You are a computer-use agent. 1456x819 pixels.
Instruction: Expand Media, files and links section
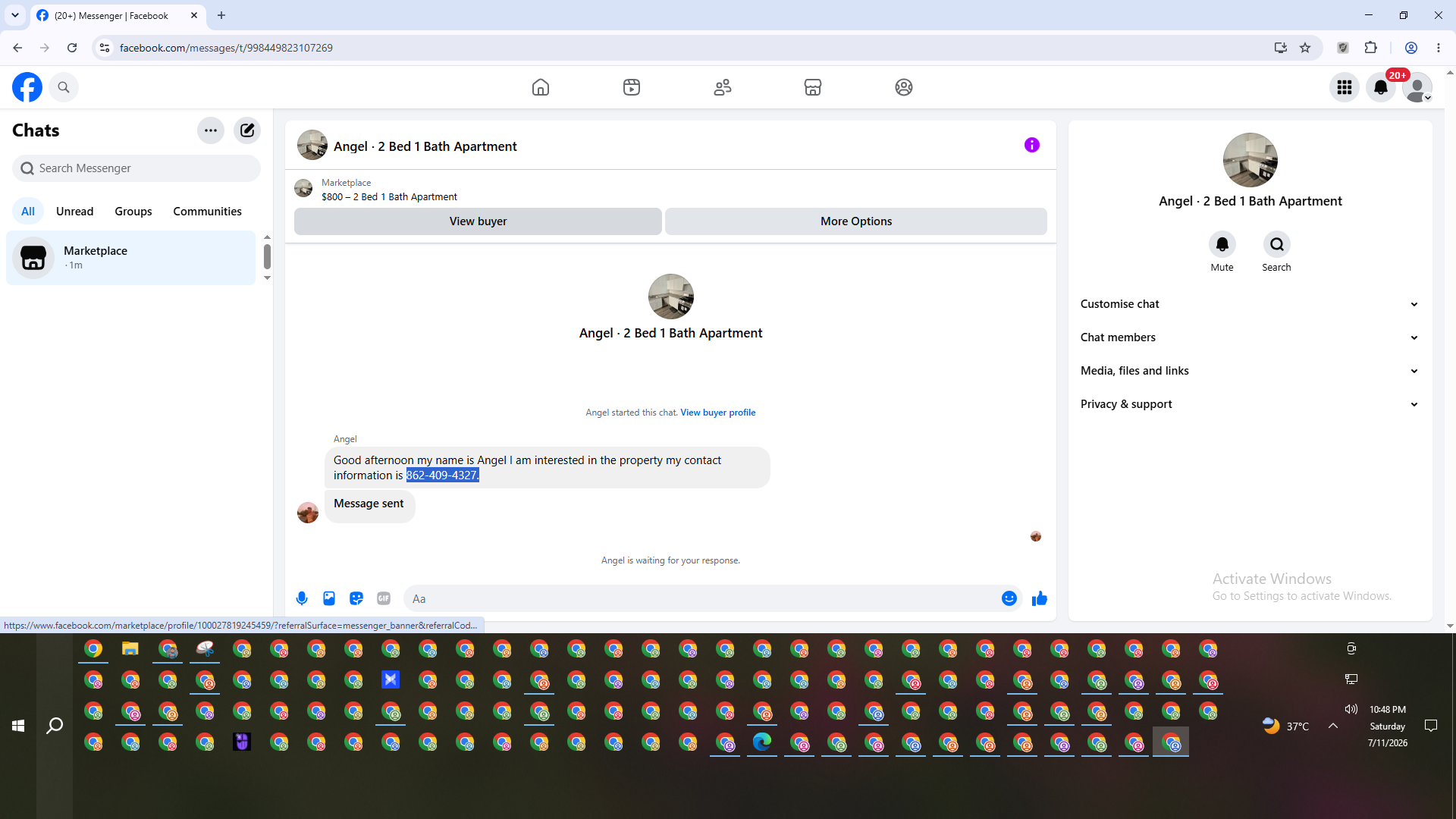coord(1250,371)
